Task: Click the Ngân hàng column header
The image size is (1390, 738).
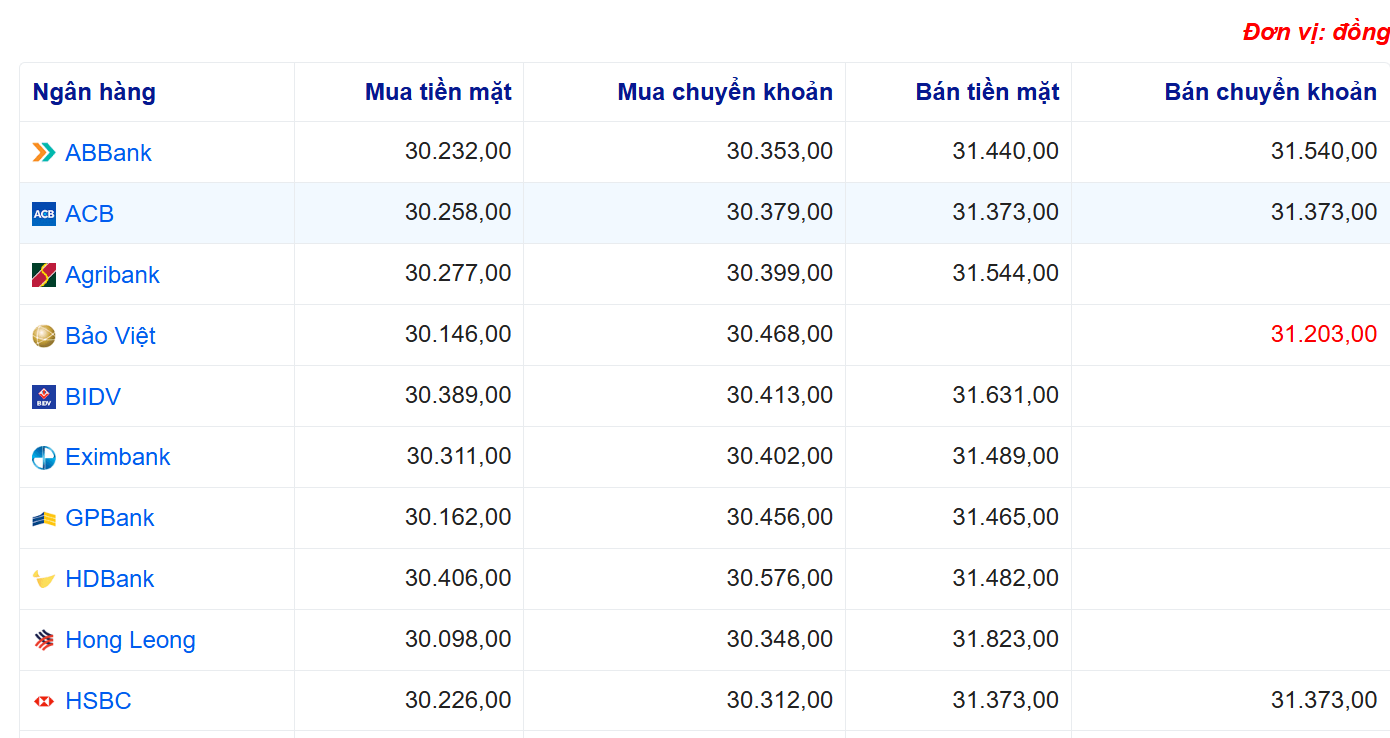Action: pos(94,92)
